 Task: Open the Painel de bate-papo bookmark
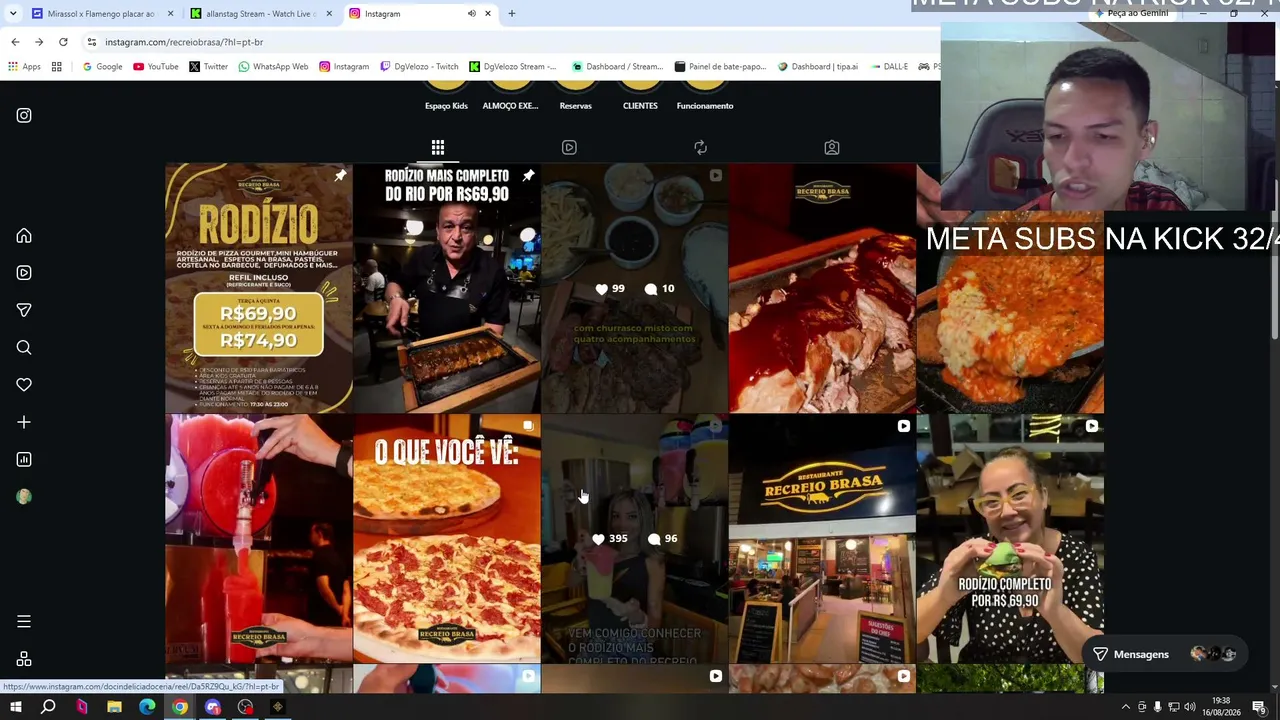(720, 67)
